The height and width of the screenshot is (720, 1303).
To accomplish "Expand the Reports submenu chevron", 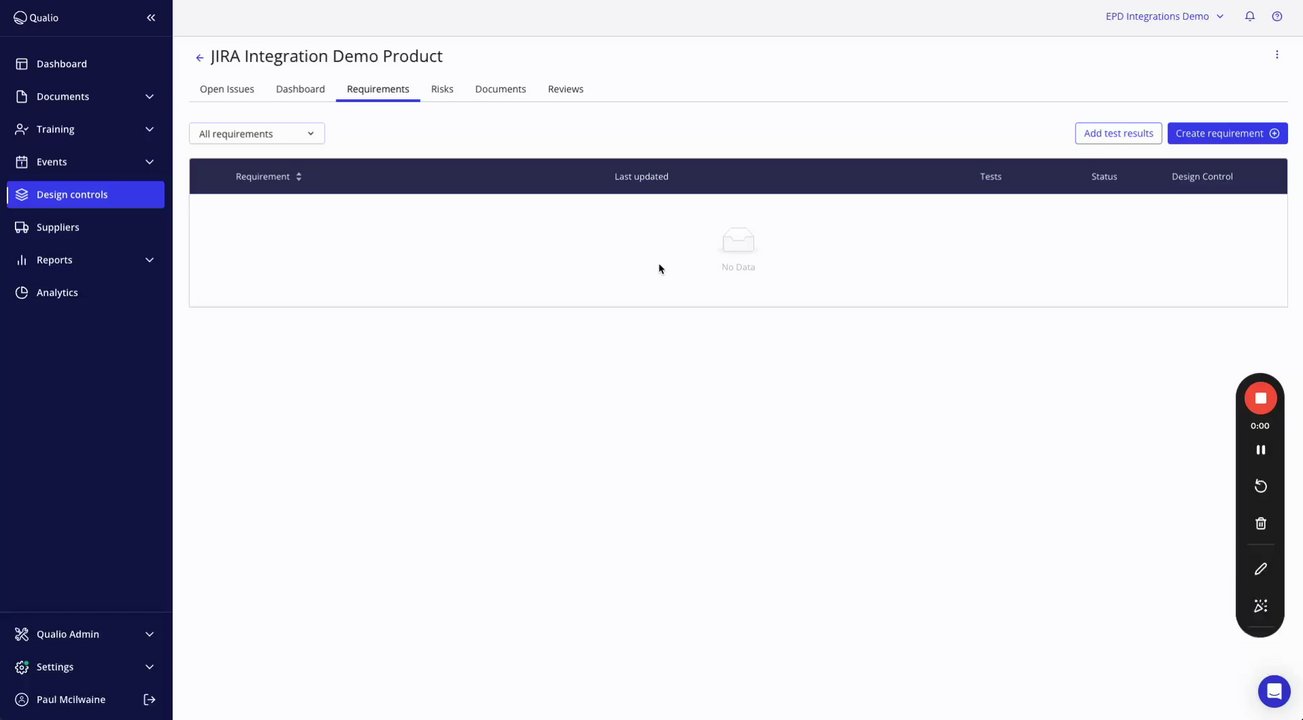I will pyautogui.click(x=149, y=260).
